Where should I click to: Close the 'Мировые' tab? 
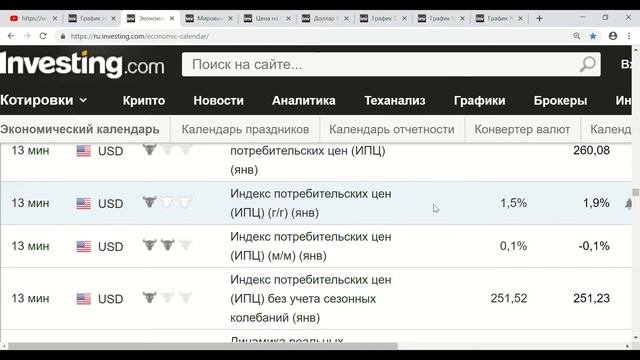pos(230,18)
